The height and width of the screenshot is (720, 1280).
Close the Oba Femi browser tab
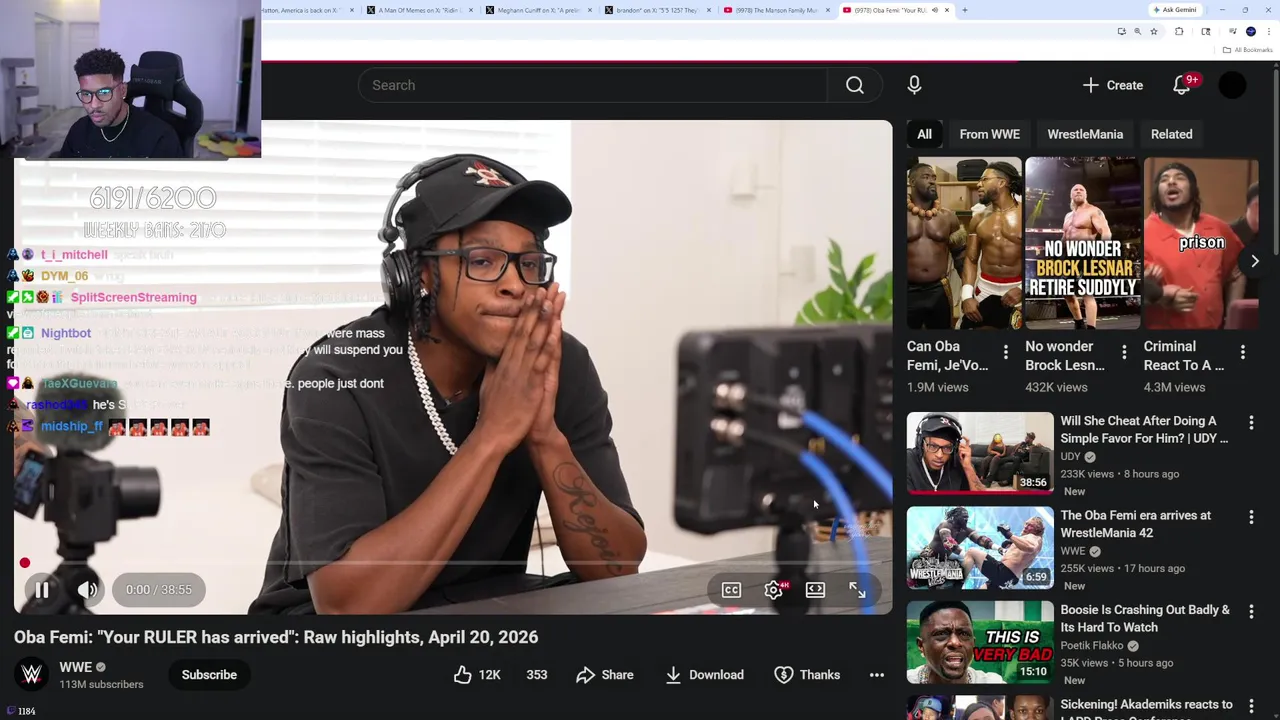point(946,10)
